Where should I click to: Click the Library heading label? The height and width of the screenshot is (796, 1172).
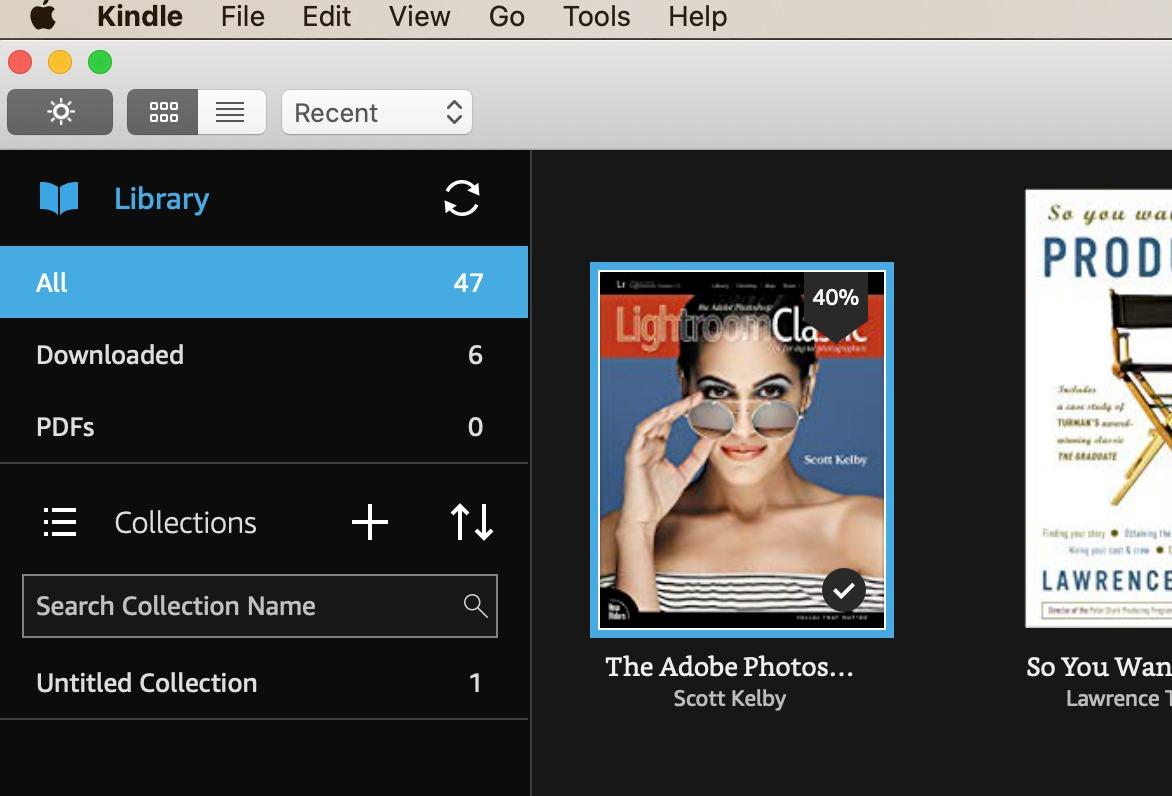[x=161, y=199]
